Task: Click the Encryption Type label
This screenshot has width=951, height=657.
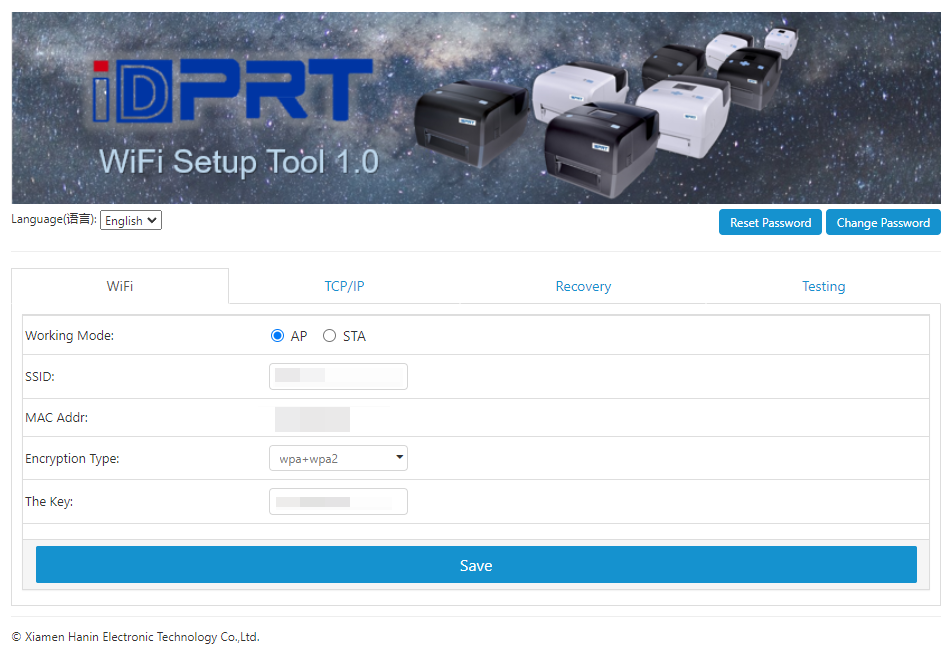Action: click(x=72, y=459)
